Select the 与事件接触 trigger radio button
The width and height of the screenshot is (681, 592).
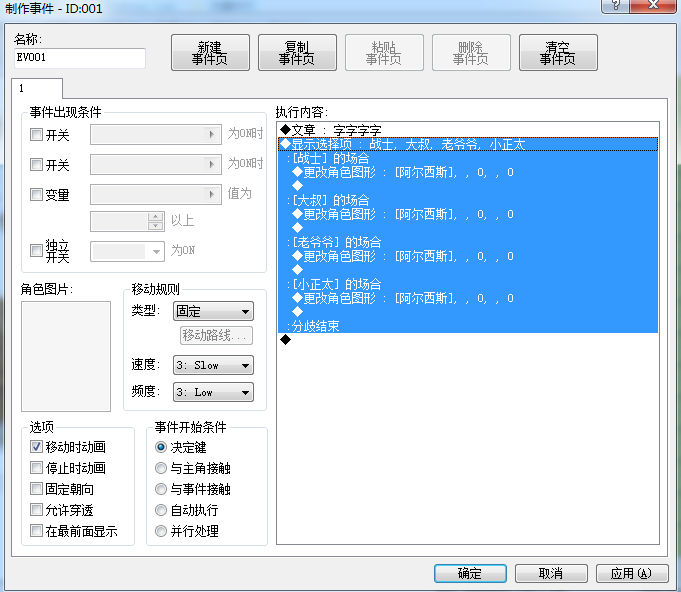coord(161,489)
